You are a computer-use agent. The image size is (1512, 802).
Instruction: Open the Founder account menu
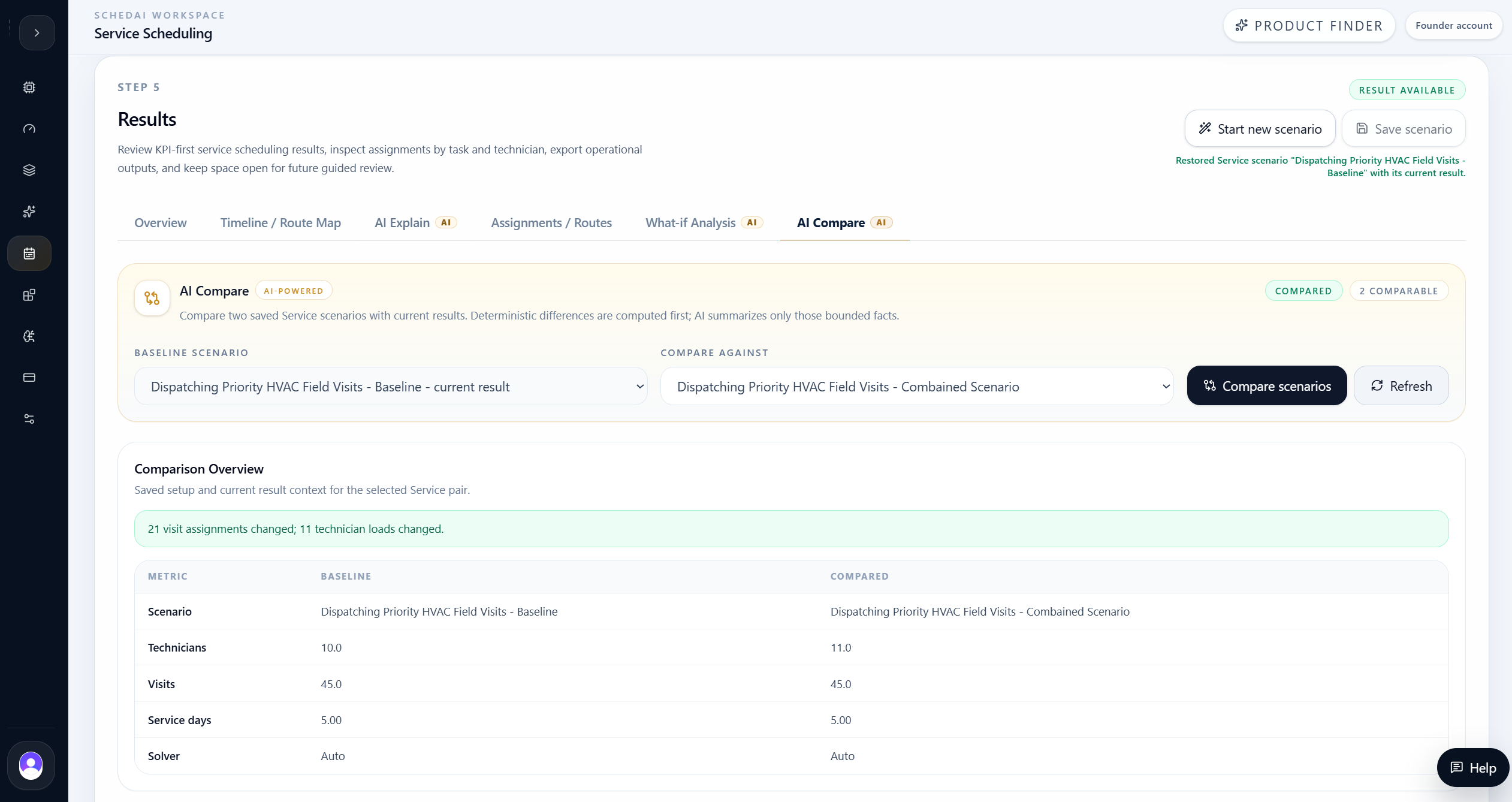[x=1453, y=26]
